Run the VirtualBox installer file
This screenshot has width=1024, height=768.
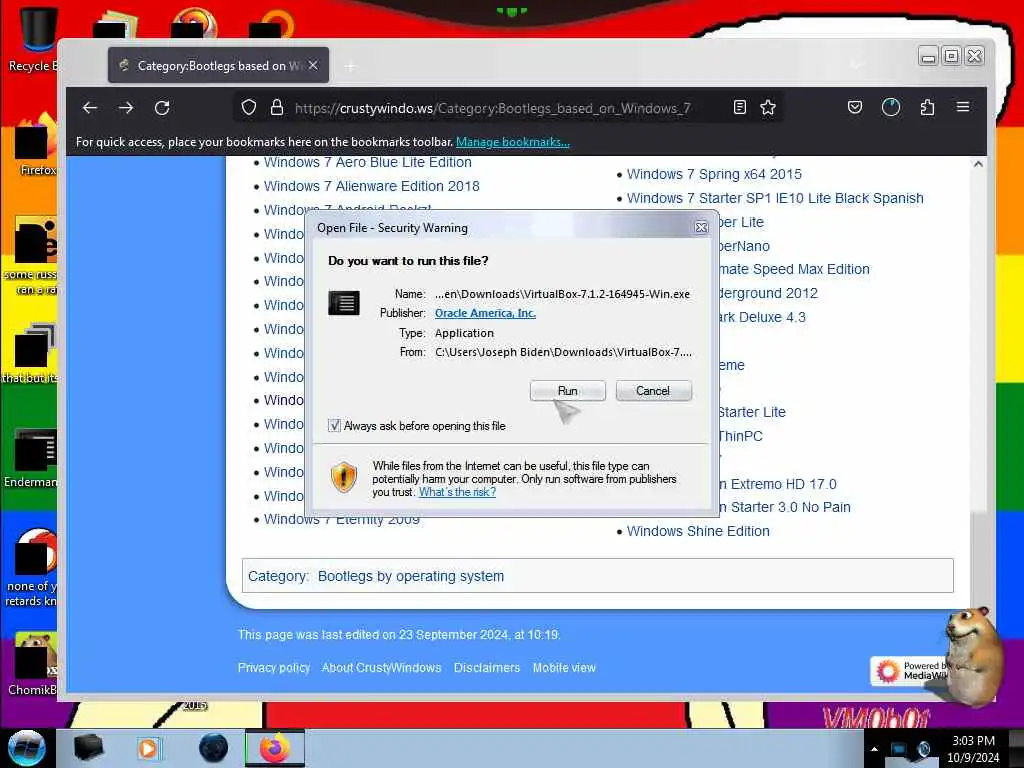pos(568,391)
